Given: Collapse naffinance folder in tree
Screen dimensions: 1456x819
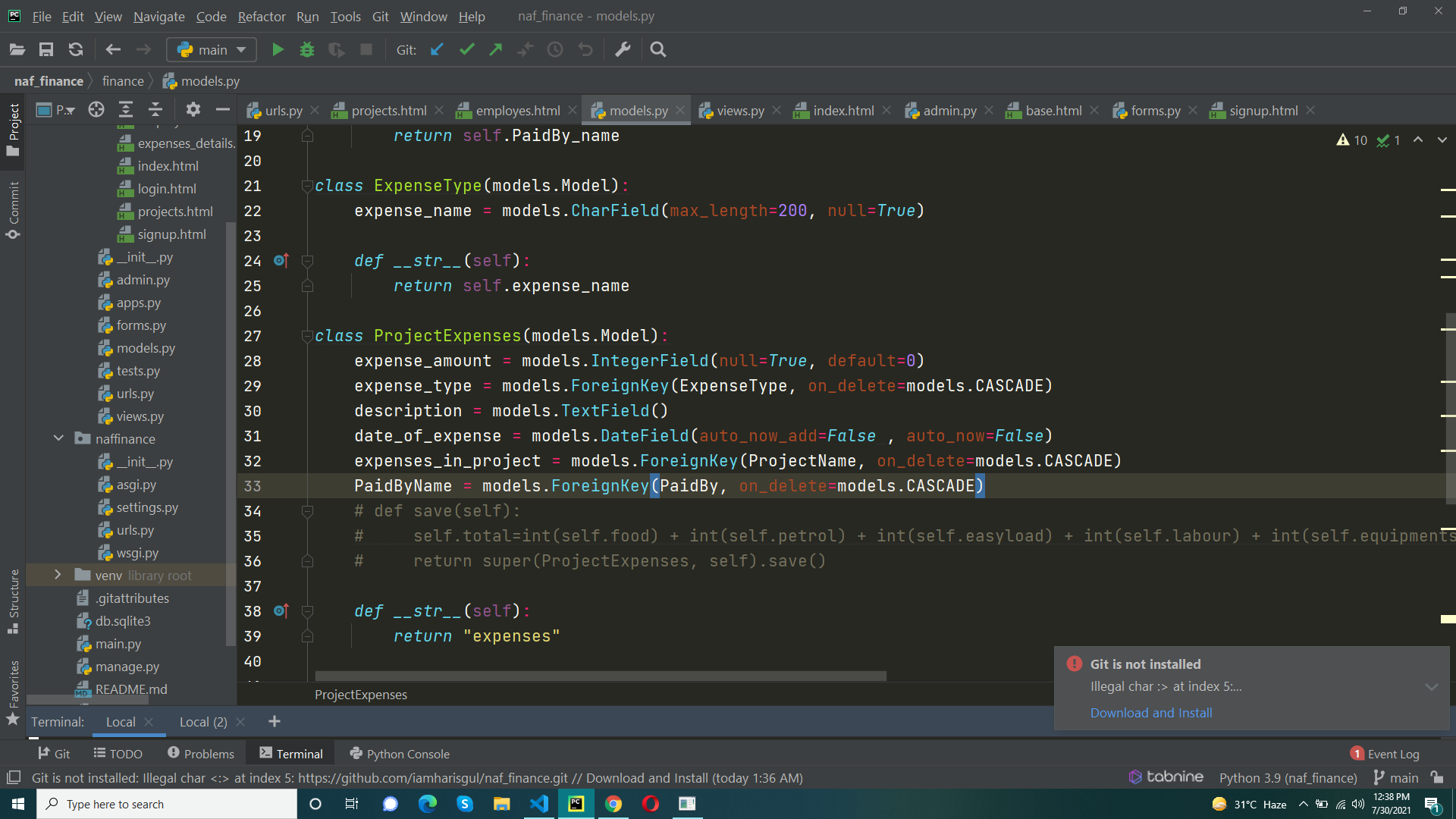Looking at the screenshot, I should 58,439.
